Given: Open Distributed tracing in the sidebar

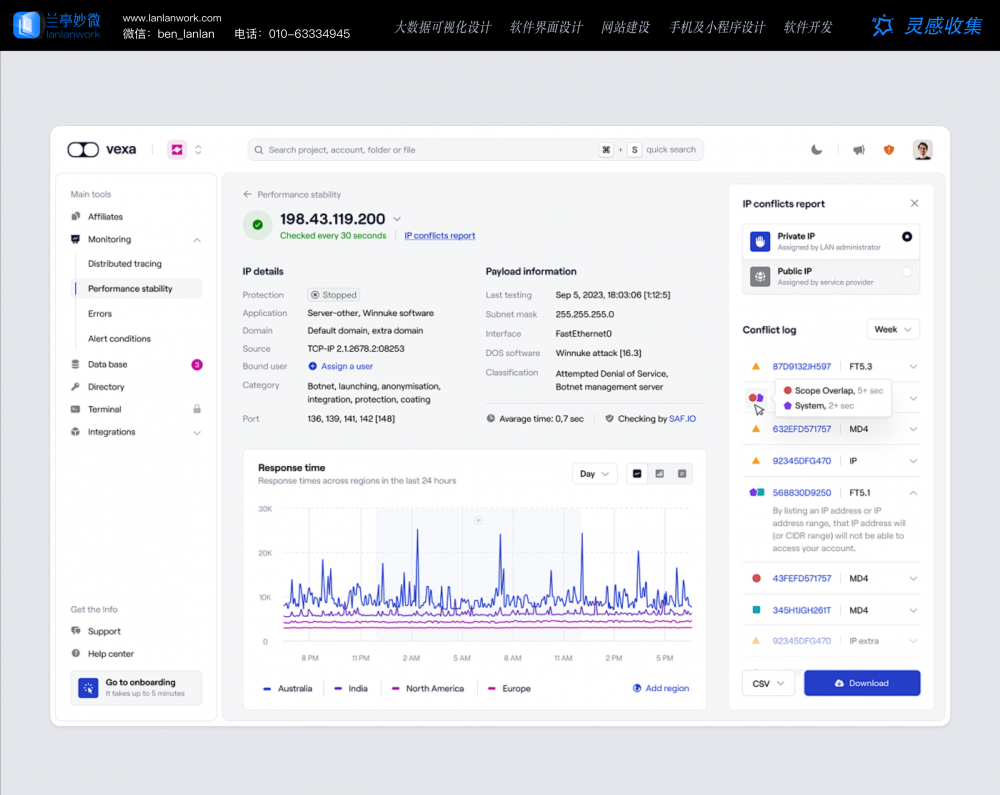Looking at the screenshot, I should pyautogui.click(x=125, y=264).
